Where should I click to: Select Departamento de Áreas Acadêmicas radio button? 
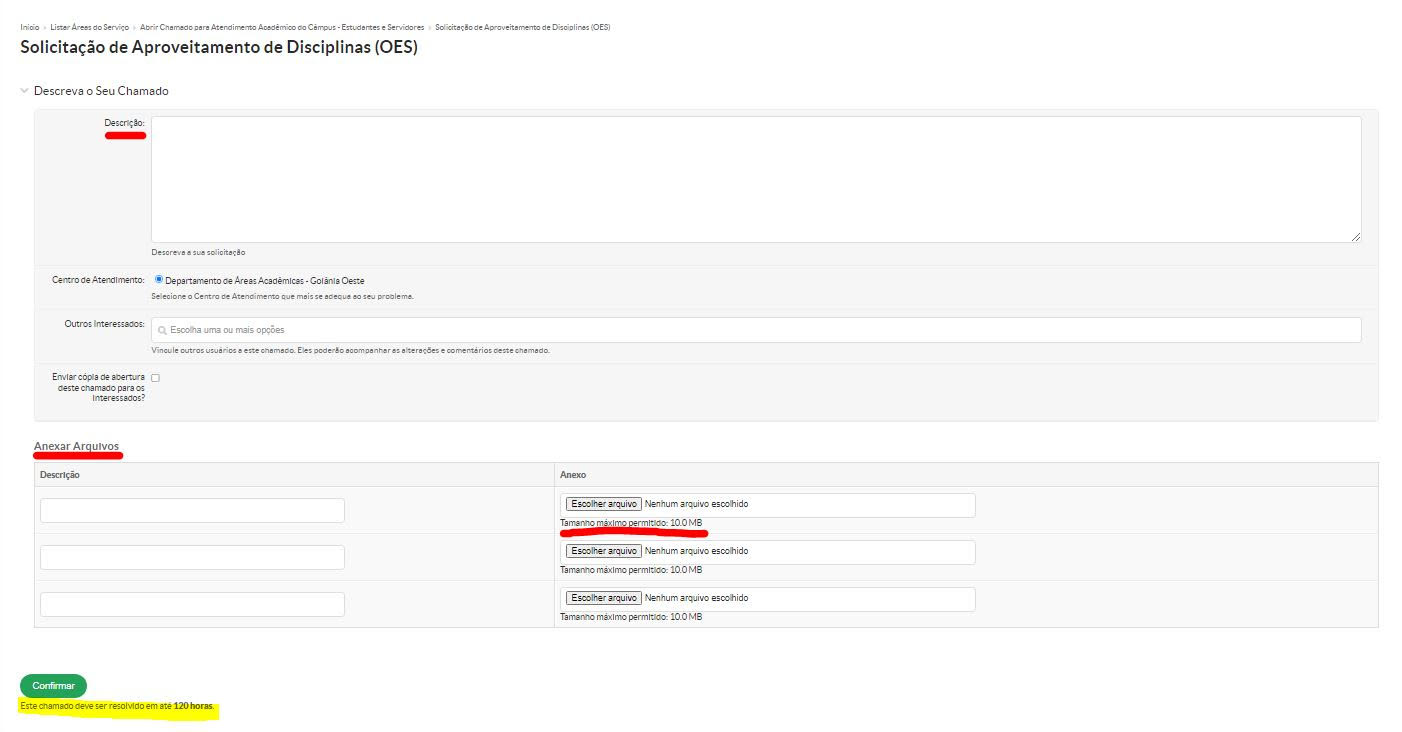click(x=159, y=280)
